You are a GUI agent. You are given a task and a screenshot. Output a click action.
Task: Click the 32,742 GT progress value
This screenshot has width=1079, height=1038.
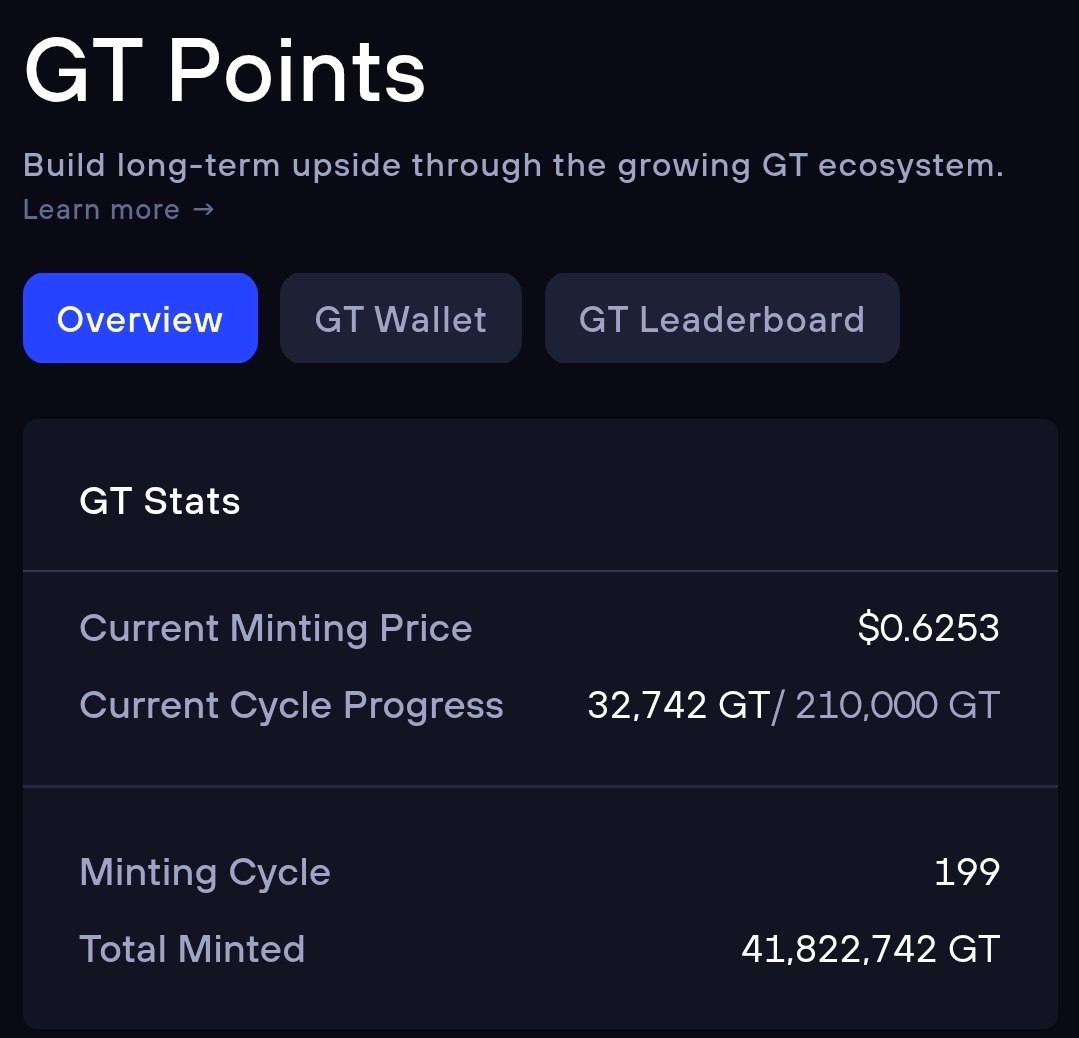pyautogui.click(x=679, y=706)
